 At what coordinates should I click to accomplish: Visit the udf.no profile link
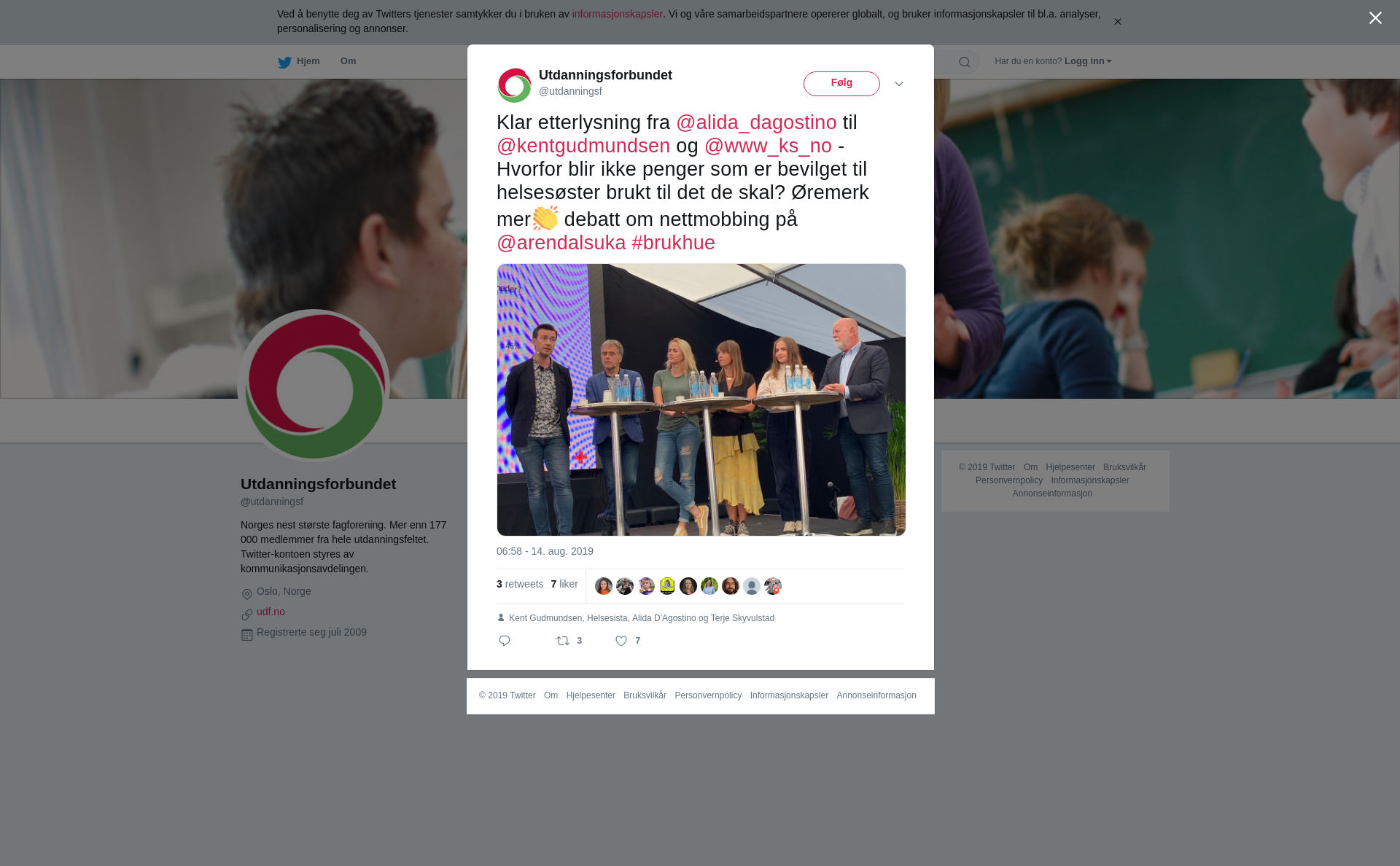271,612
